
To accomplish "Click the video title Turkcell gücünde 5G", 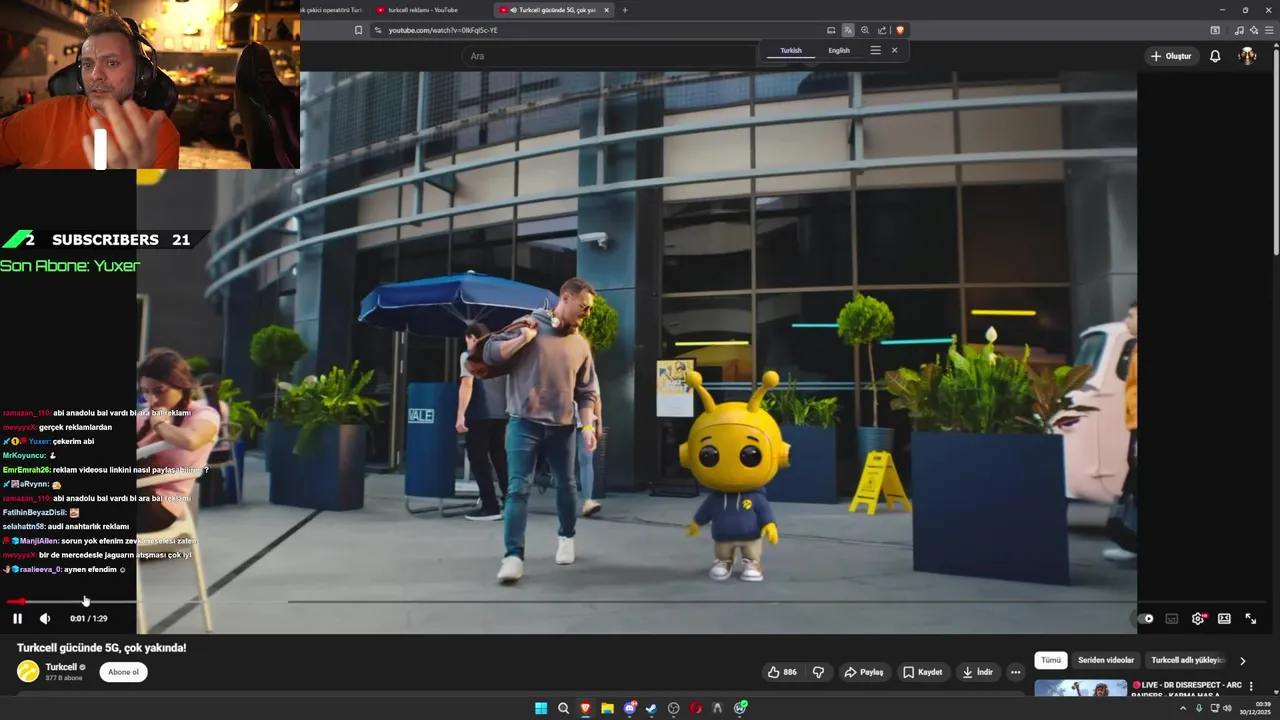I will click(x=101, y=648).
